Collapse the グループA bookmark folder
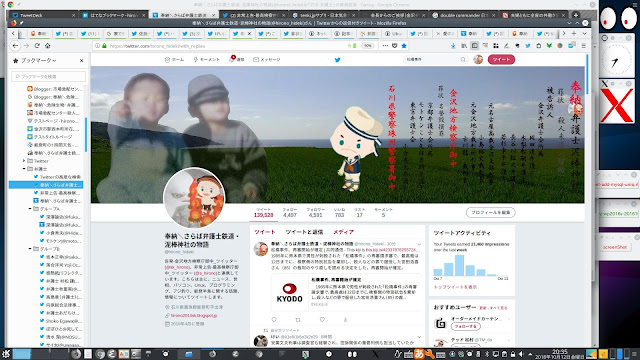 (30, 209)
